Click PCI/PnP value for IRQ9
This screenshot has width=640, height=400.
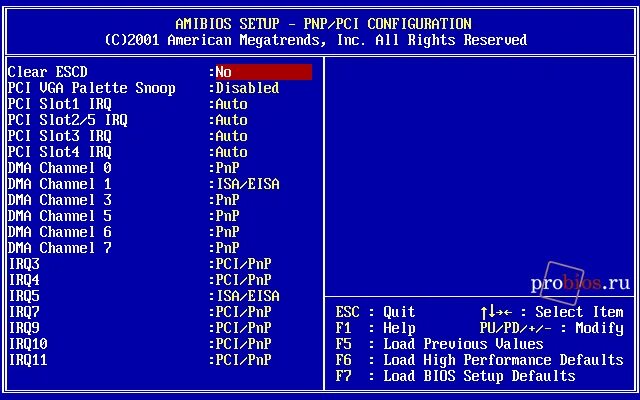243,328
